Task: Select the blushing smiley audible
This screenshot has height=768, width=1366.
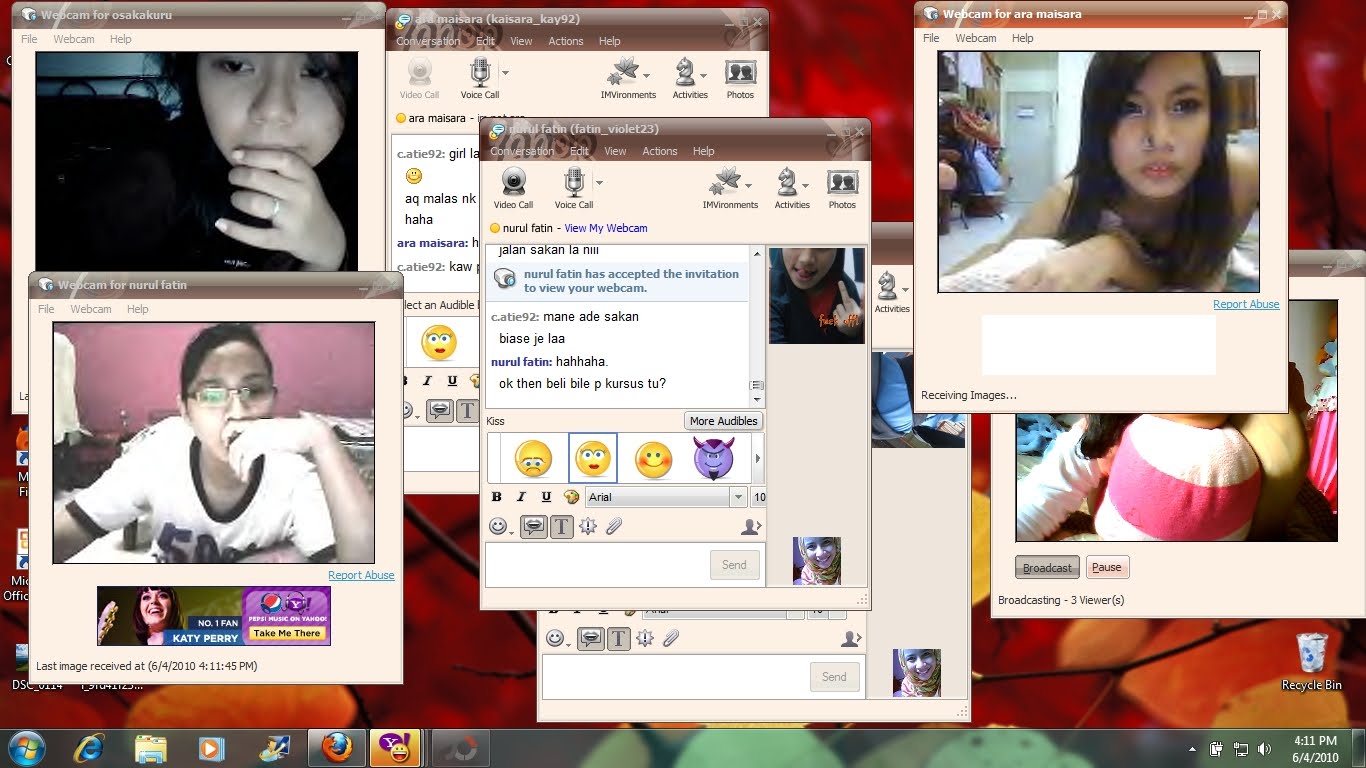Action: coord(653,458)
